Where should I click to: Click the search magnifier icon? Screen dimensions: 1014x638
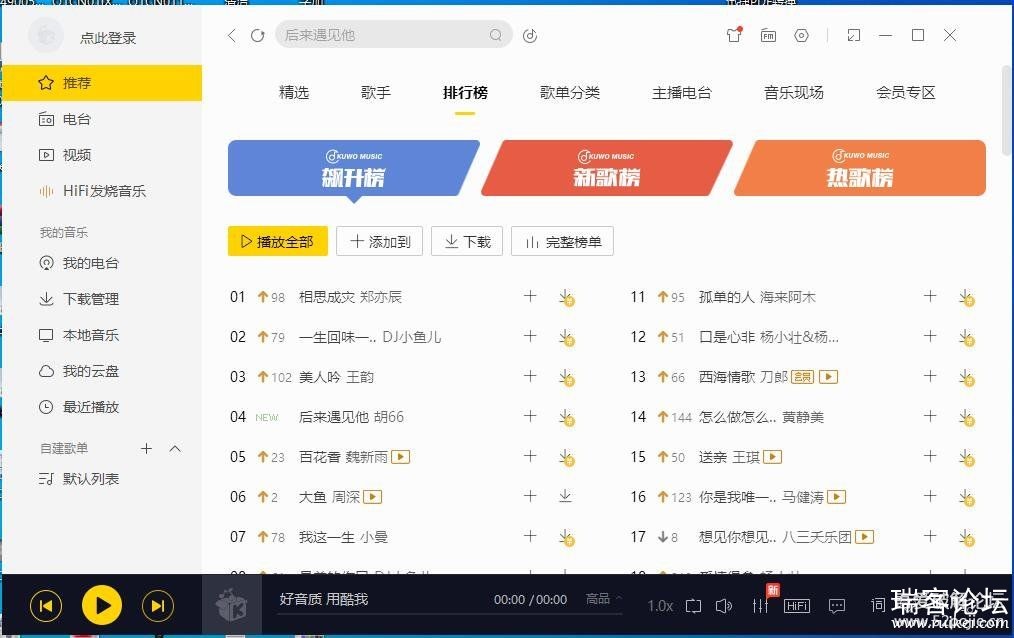pos(495,35)
